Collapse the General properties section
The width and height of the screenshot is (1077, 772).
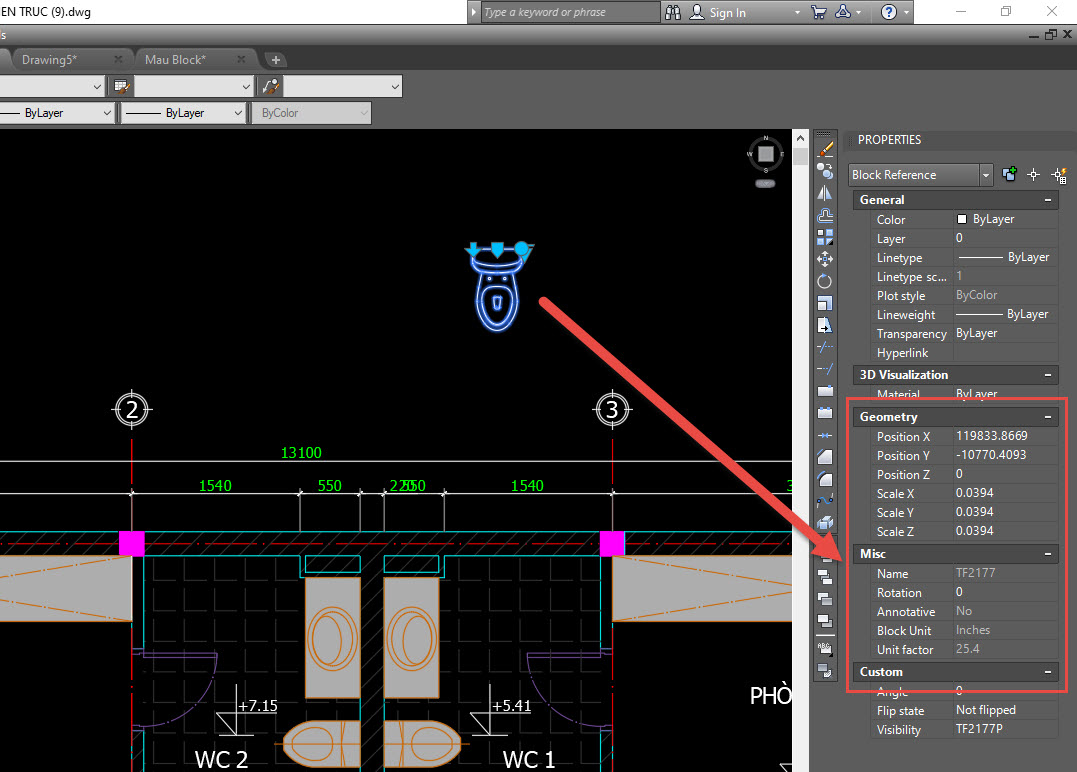pyautogui.click(x=1048, y=200)
